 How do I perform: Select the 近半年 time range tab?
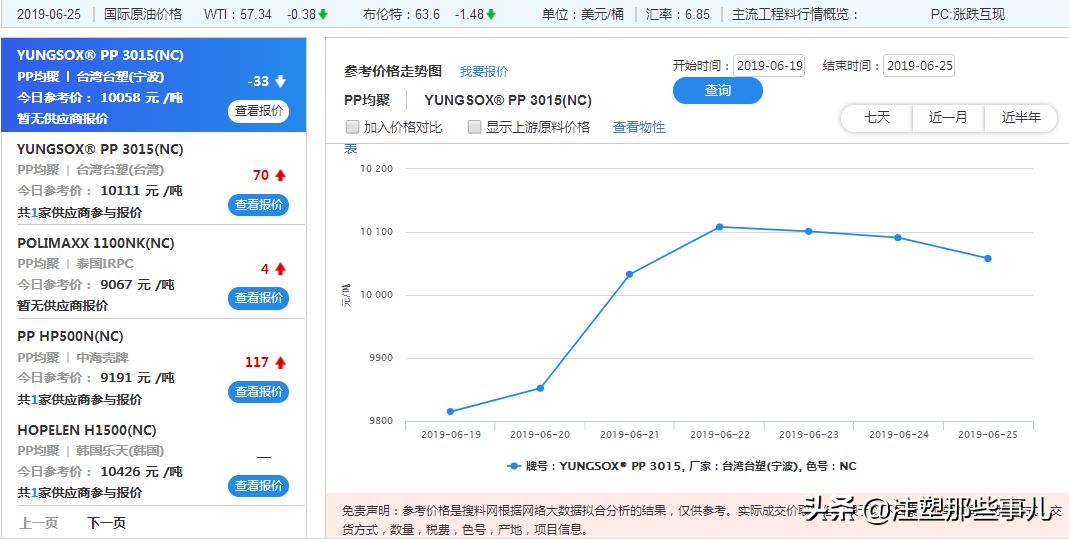point(1021,117)
